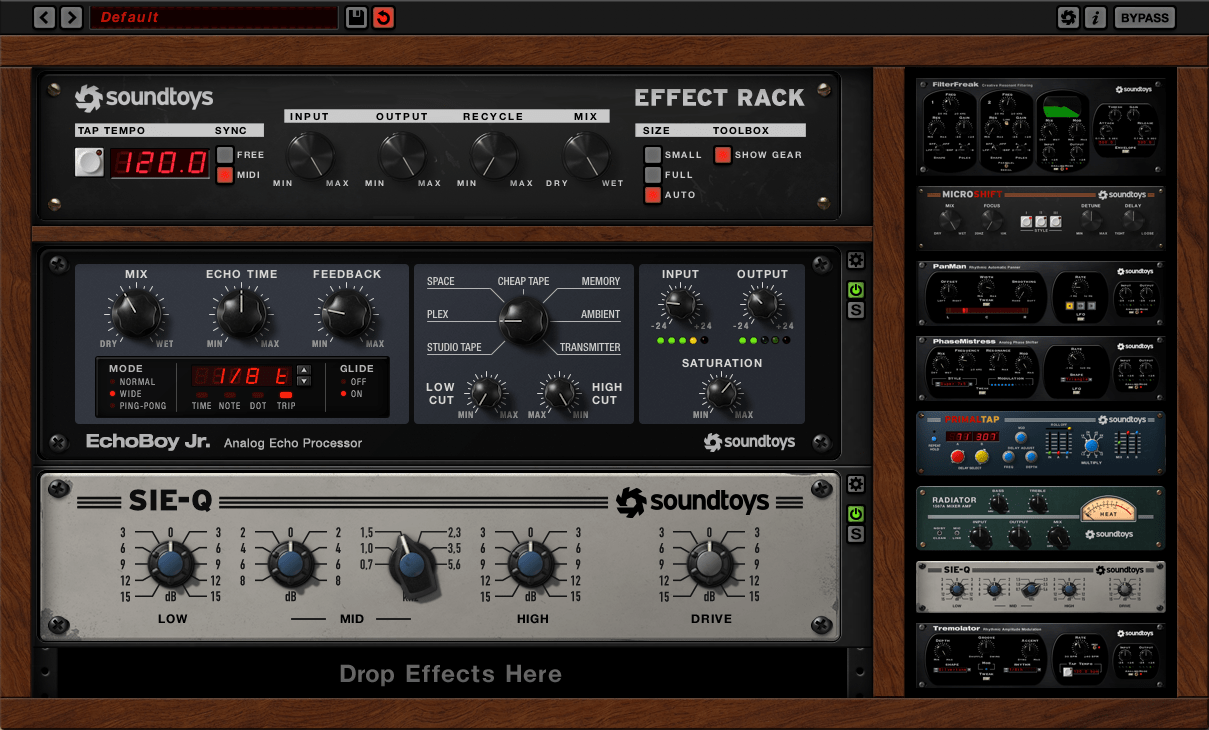
Task: Select NOTE echo unit
Action: coord(230,401)
